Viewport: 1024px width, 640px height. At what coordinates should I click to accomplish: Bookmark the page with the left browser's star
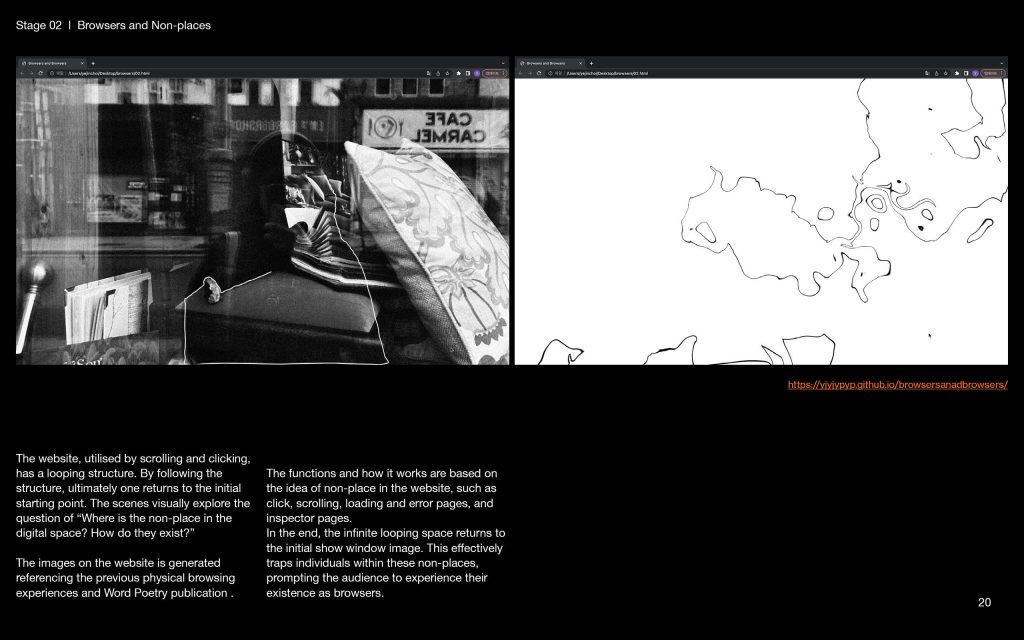[x=449, y=73]
